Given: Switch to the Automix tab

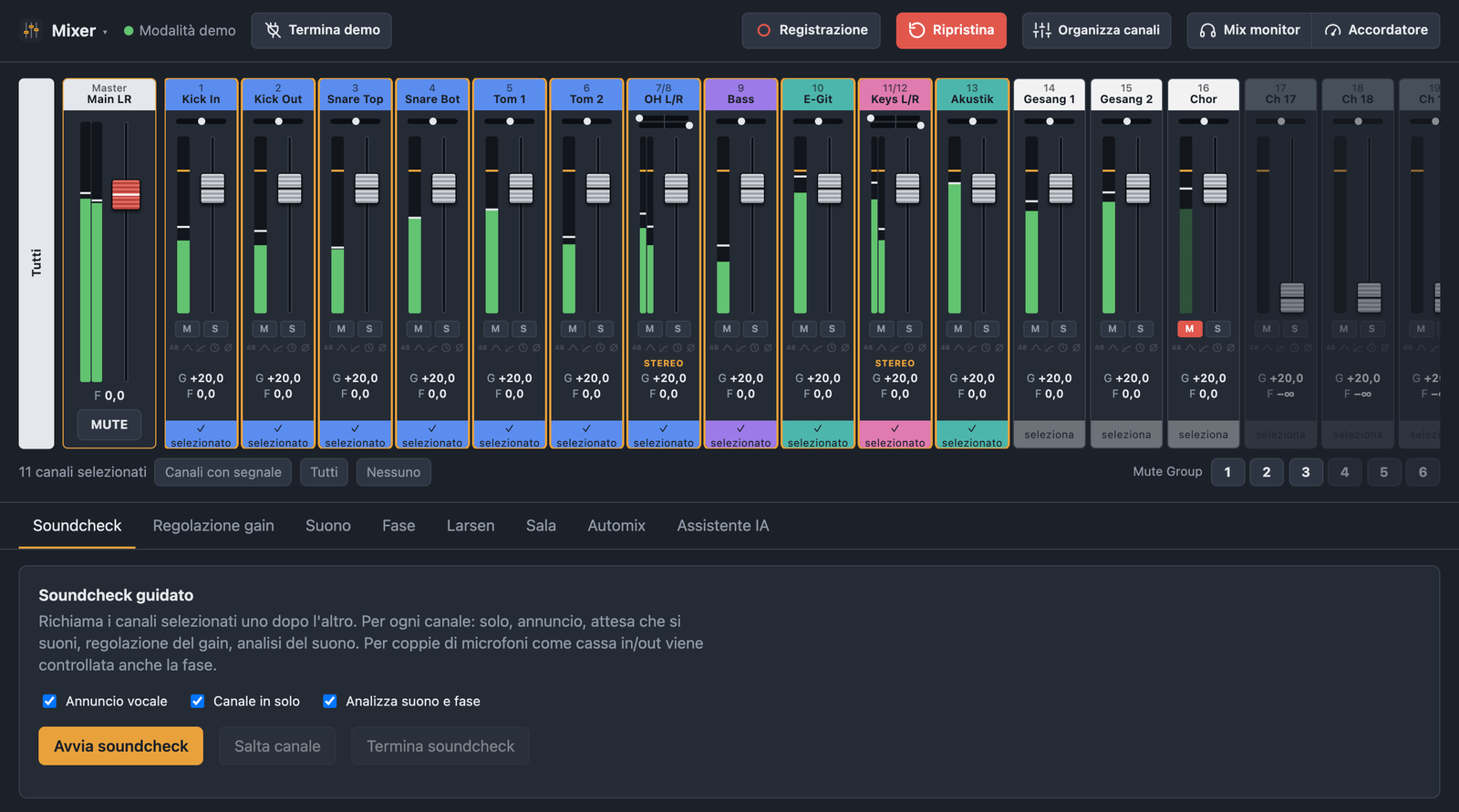Looking at the screenshot, I should tap(616, 526).
